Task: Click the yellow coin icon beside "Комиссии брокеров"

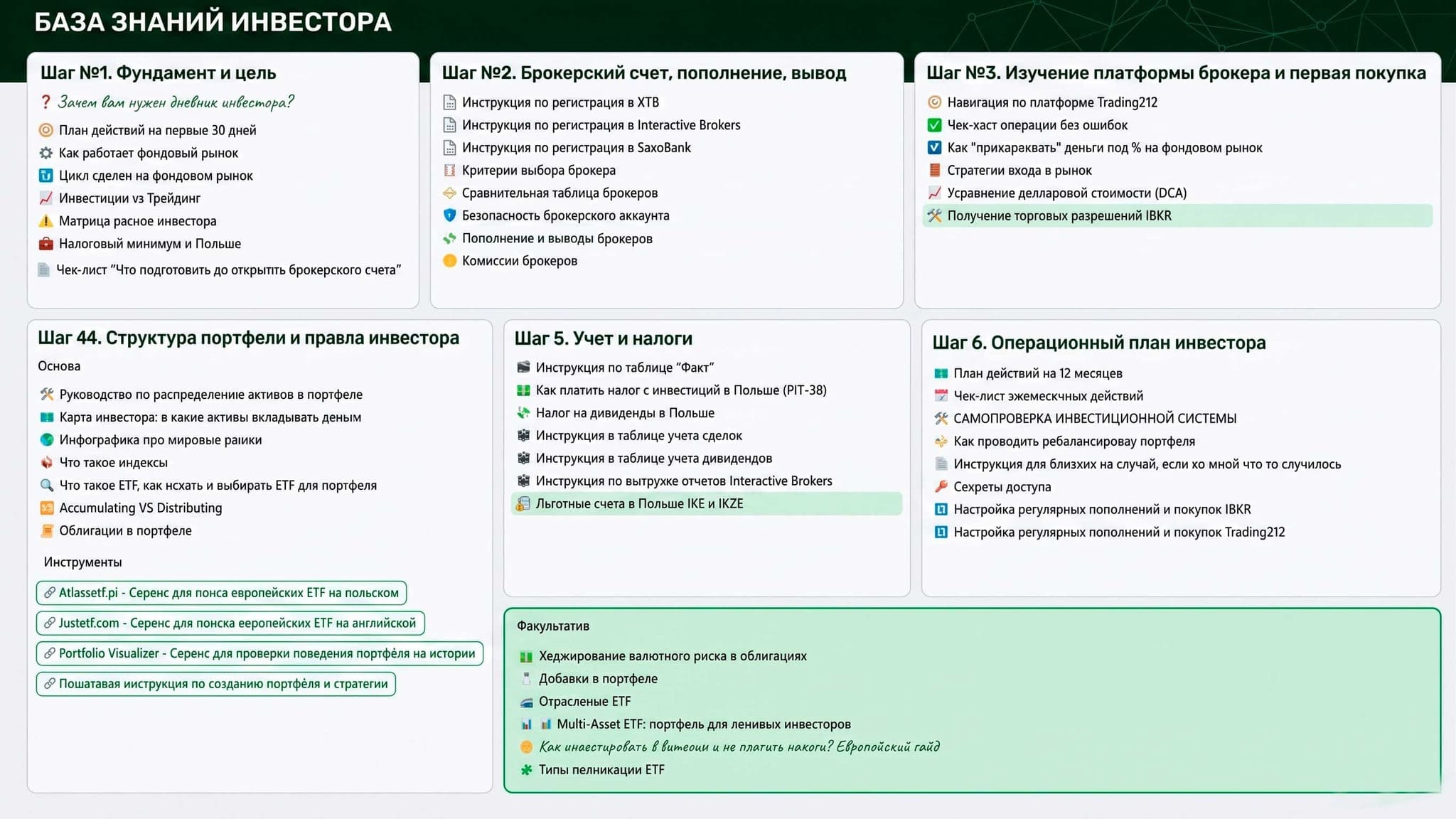Action: click(449, 261)
